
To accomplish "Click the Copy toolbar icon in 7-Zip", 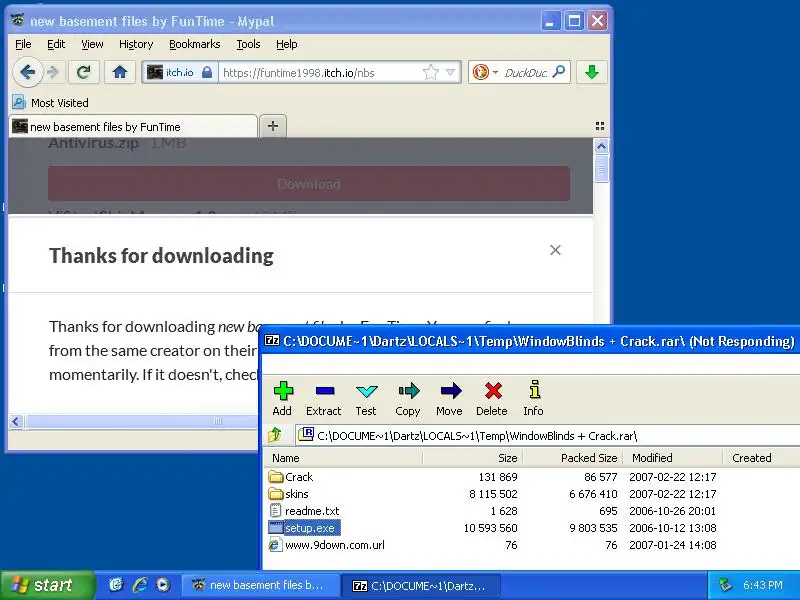I will tap(408, 398).
